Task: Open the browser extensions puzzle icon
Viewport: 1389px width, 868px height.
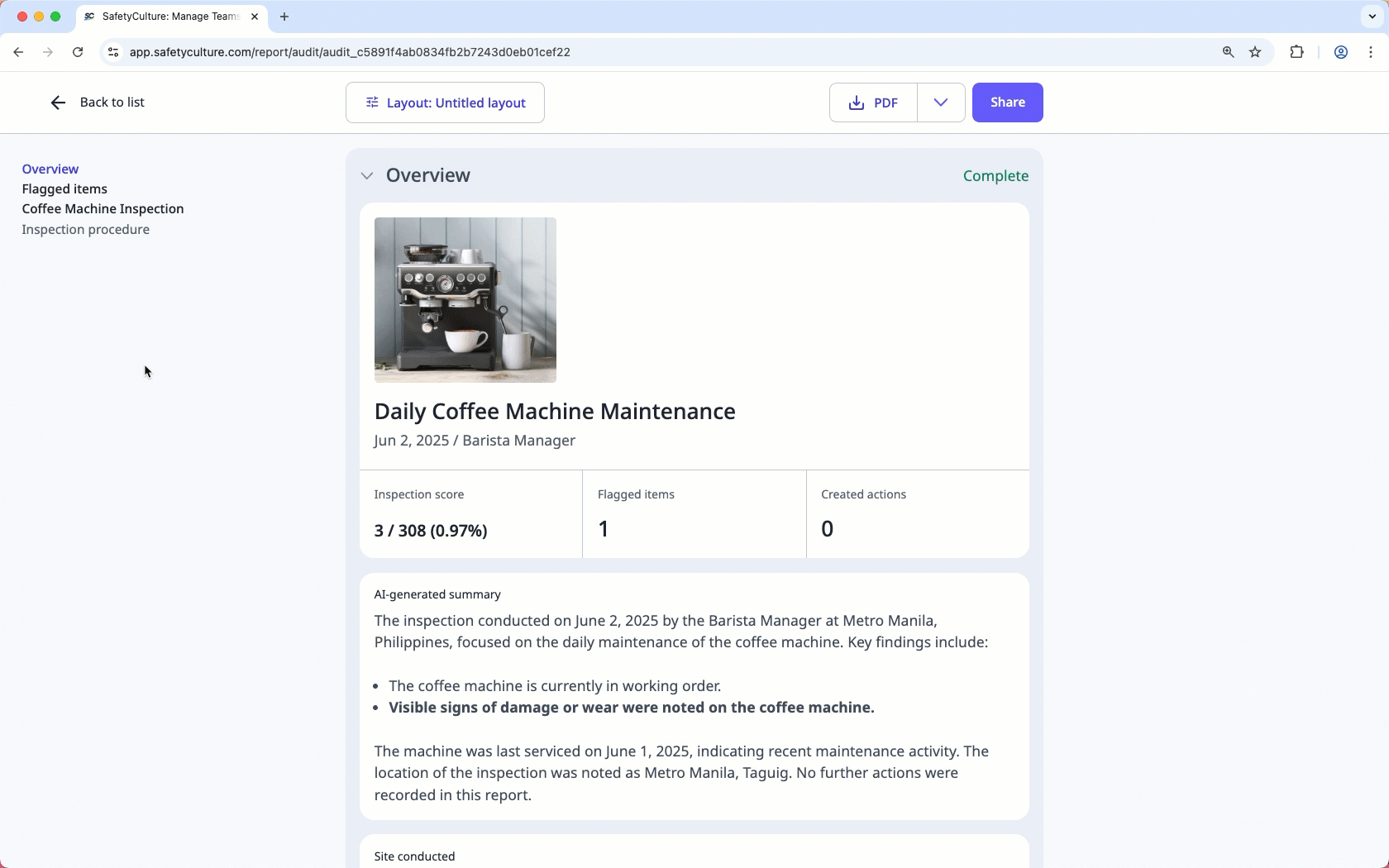Action: [1296, 52]
